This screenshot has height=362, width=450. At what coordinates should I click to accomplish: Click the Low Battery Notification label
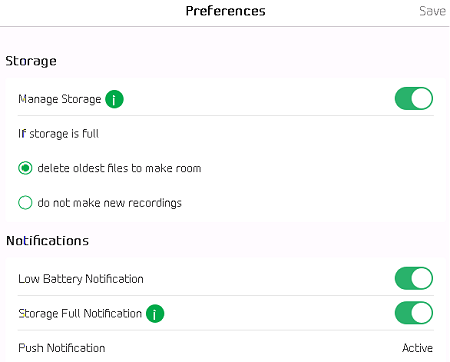click(81, 279)
